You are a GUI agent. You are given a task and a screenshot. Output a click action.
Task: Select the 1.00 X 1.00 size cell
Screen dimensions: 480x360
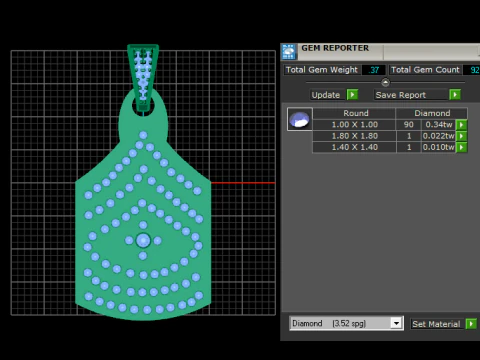pos(354,125)
